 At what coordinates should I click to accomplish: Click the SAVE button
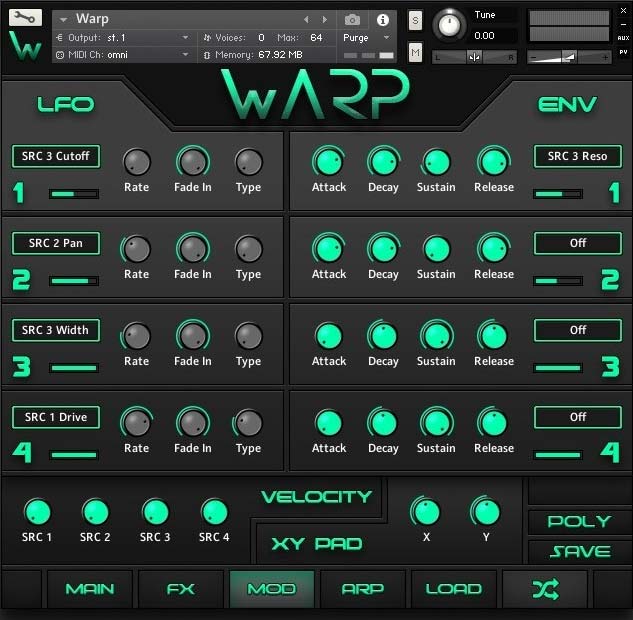580,552
